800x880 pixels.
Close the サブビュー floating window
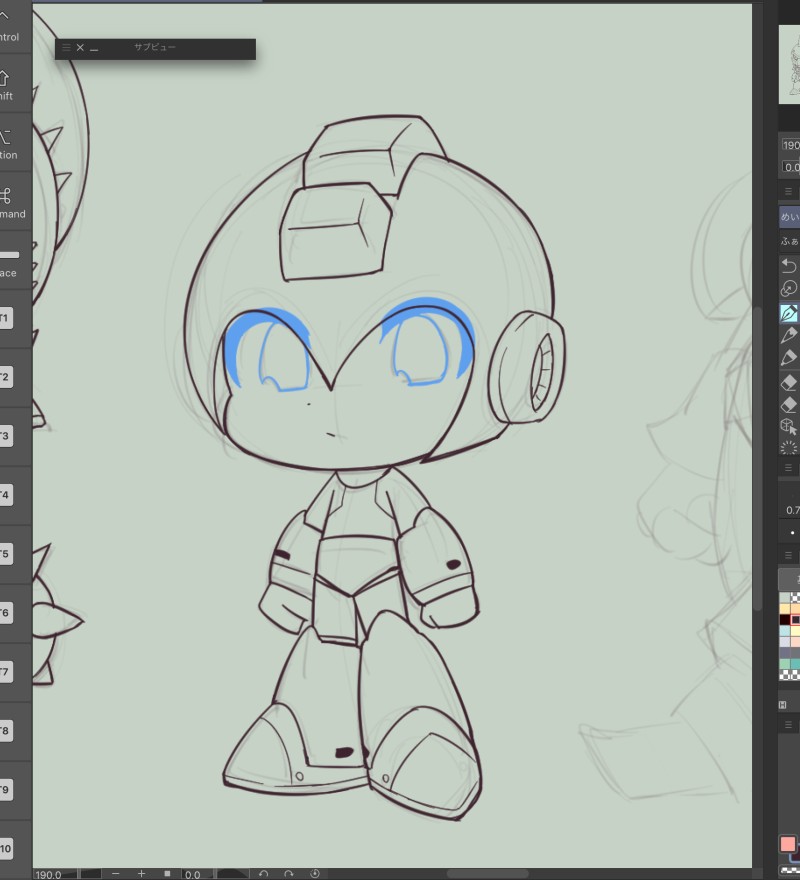point(80,48)
